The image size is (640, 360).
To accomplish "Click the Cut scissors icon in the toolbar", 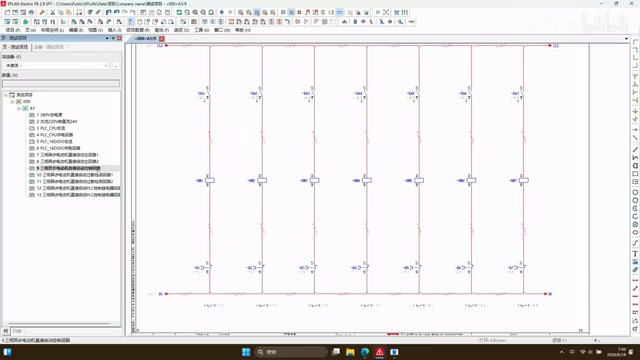I will coord(53,13).
